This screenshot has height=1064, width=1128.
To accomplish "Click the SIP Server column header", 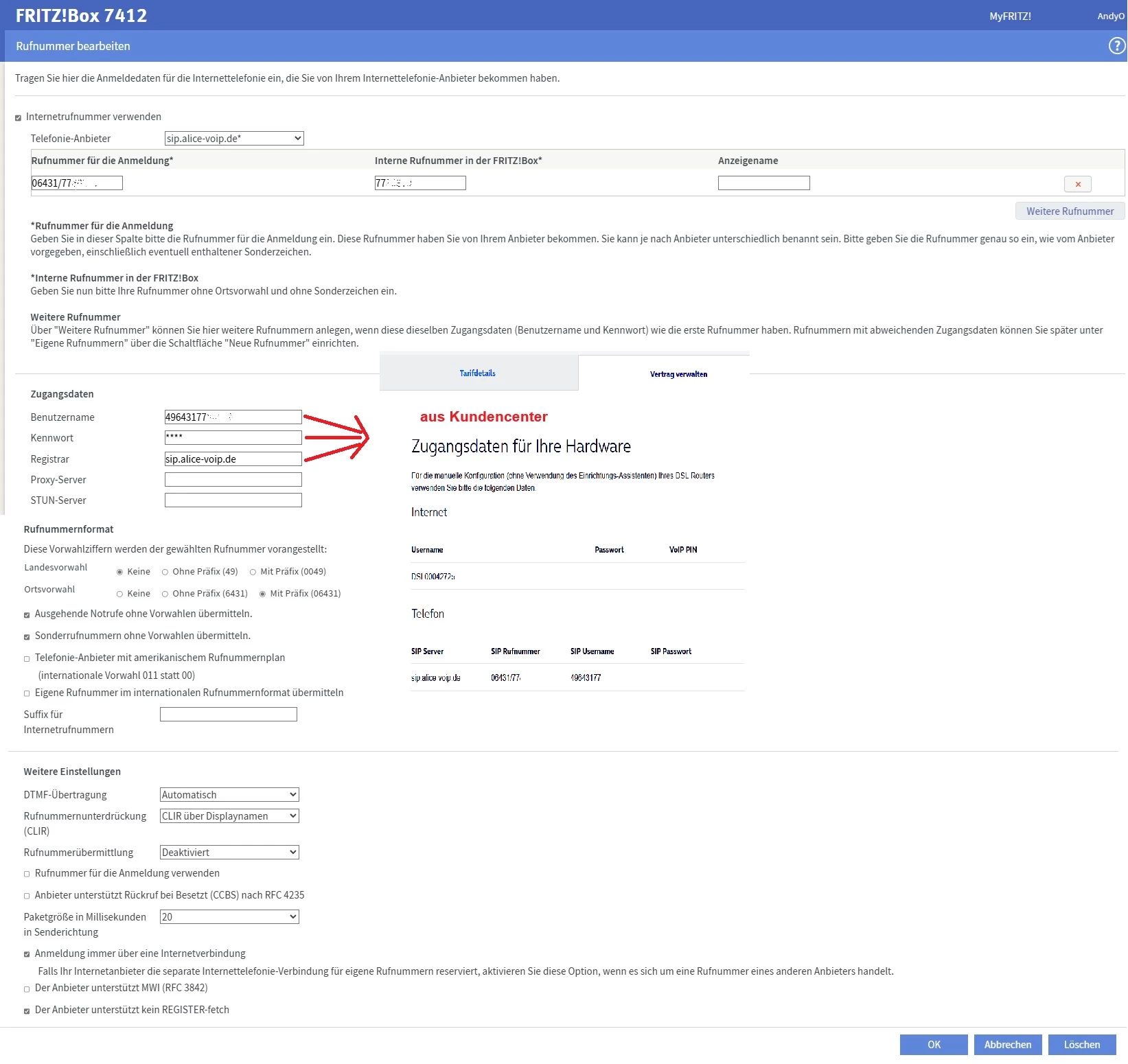I will [x=427, y=651].
